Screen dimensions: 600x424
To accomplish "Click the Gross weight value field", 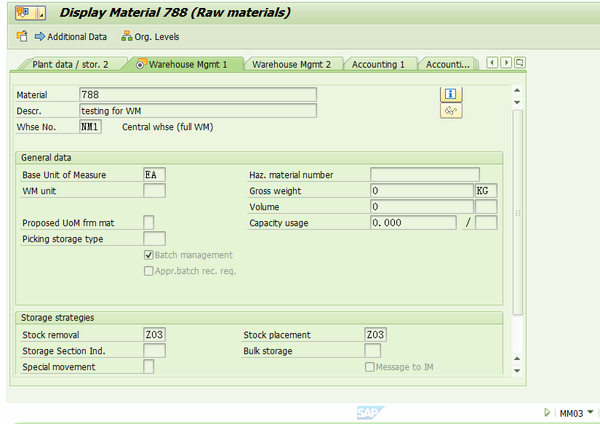I will 422,191.
